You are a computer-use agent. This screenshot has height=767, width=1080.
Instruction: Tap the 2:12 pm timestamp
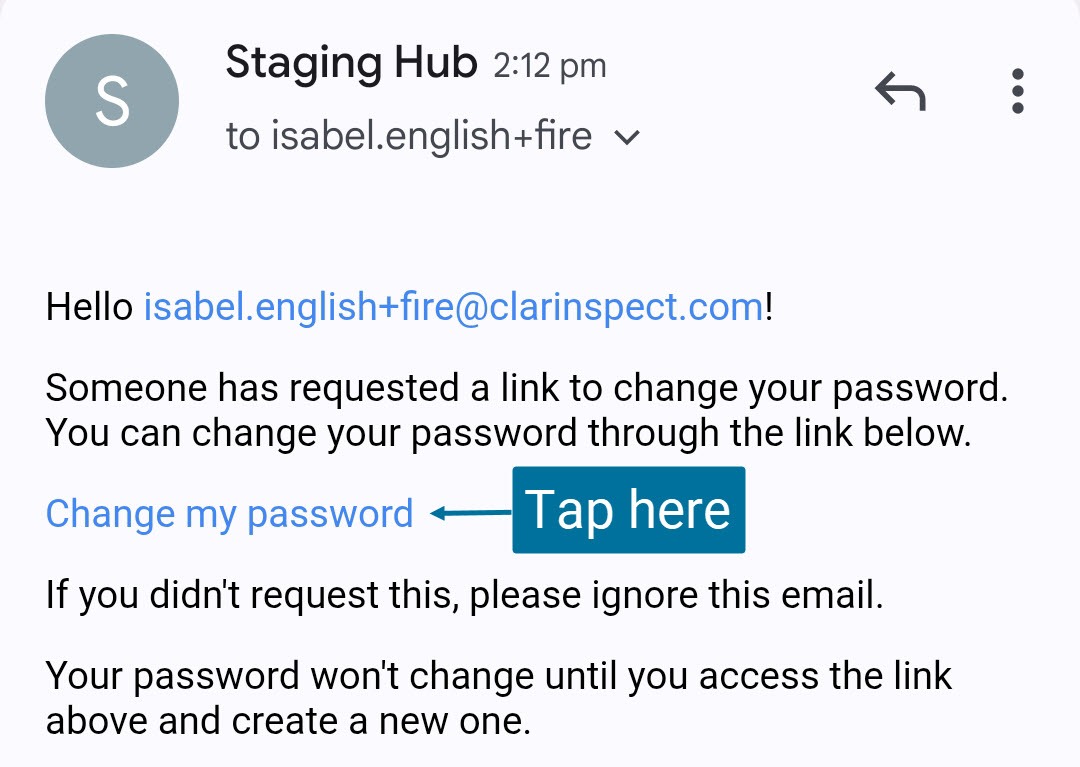tap(550, 66)
